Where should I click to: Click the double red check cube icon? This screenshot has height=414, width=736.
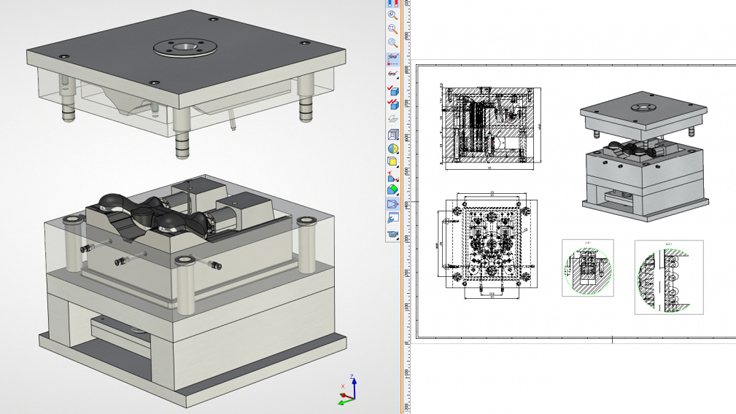click(393, 103)
